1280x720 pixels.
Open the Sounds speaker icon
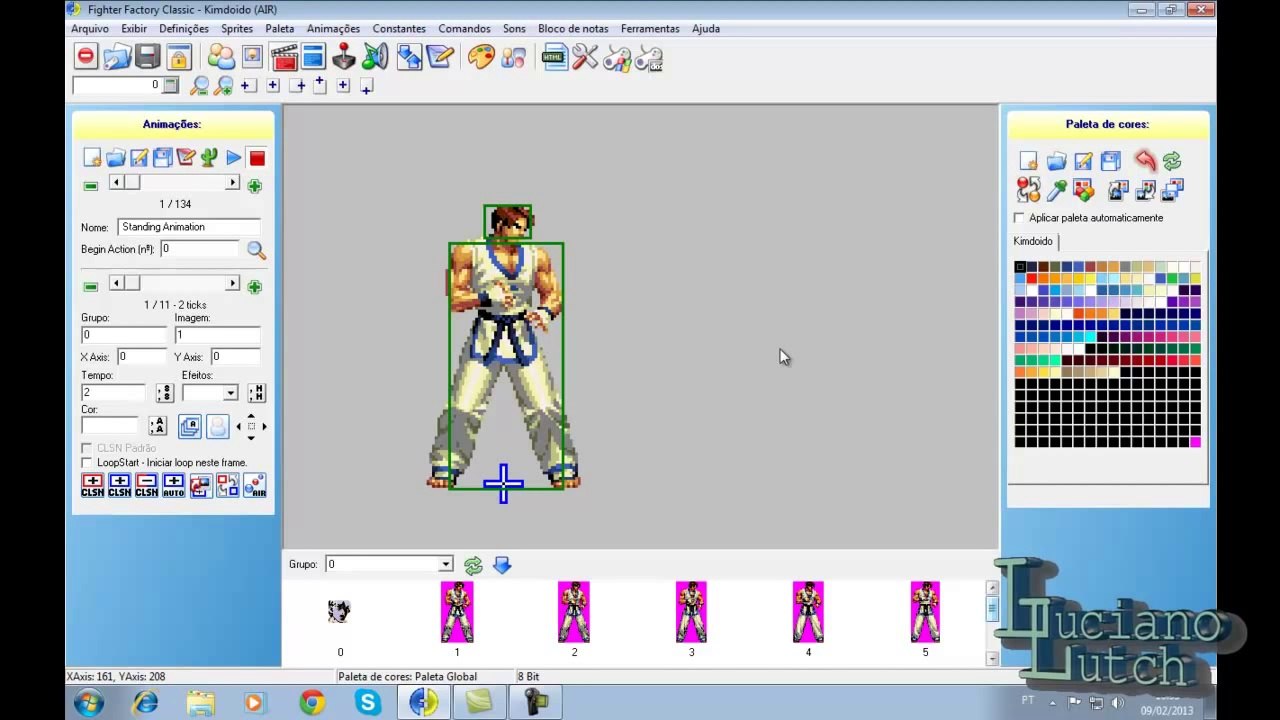tap(375, 57)
